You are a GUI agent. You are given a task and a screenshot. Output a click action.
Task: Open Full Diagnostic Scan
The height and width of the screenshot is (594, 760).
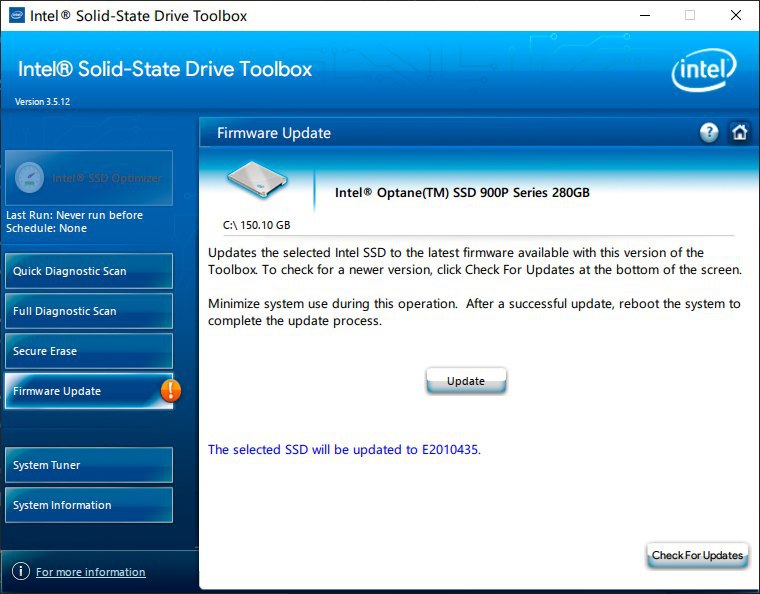89,311
